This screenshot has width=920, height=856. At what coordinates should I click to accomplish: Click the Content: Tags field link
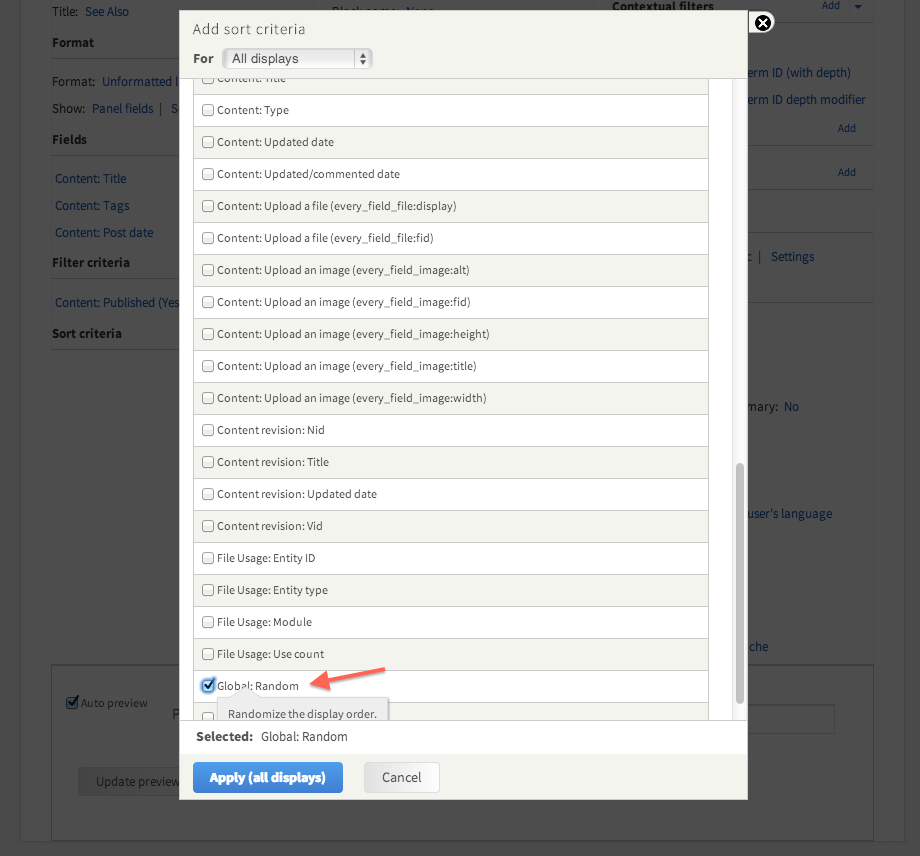pos(92,205)
